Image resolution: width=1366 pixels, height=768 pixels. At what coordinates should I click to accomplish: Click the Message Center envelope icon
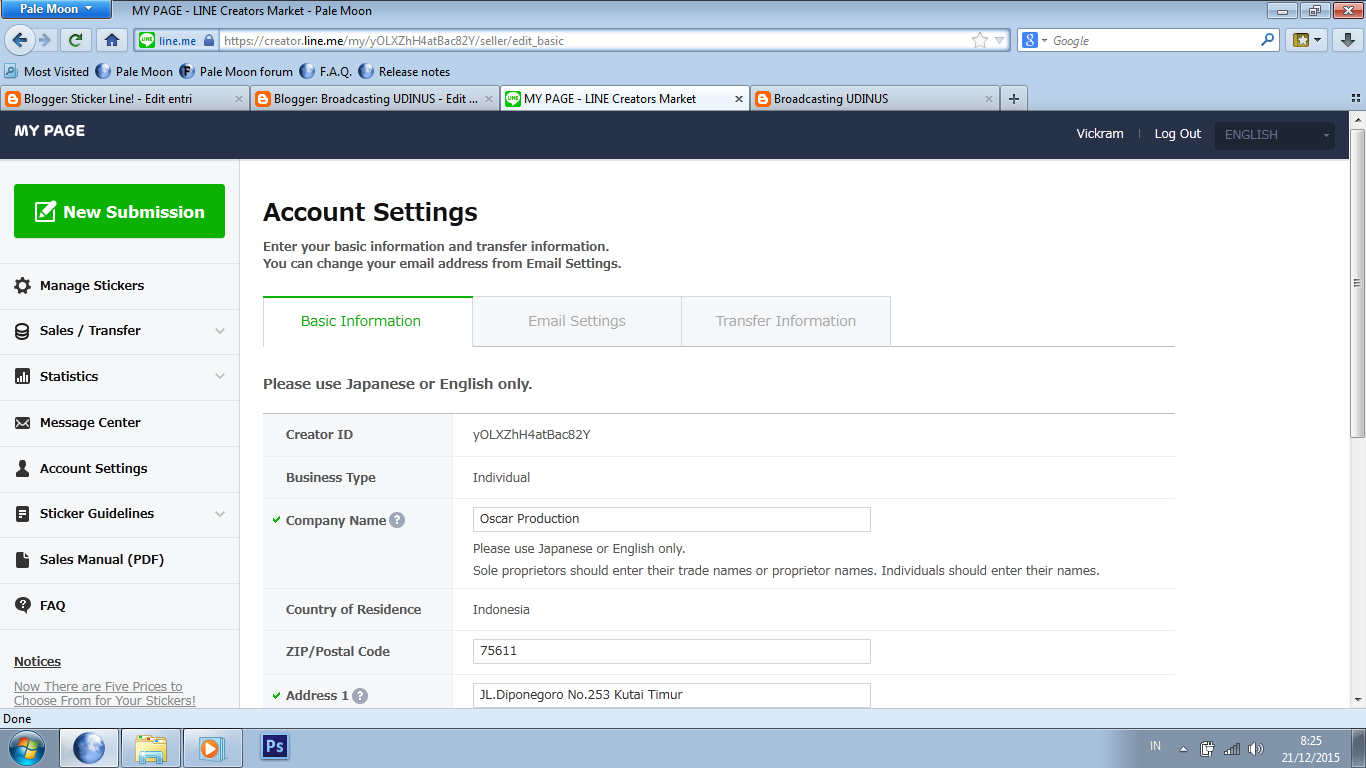coord(22,423)
